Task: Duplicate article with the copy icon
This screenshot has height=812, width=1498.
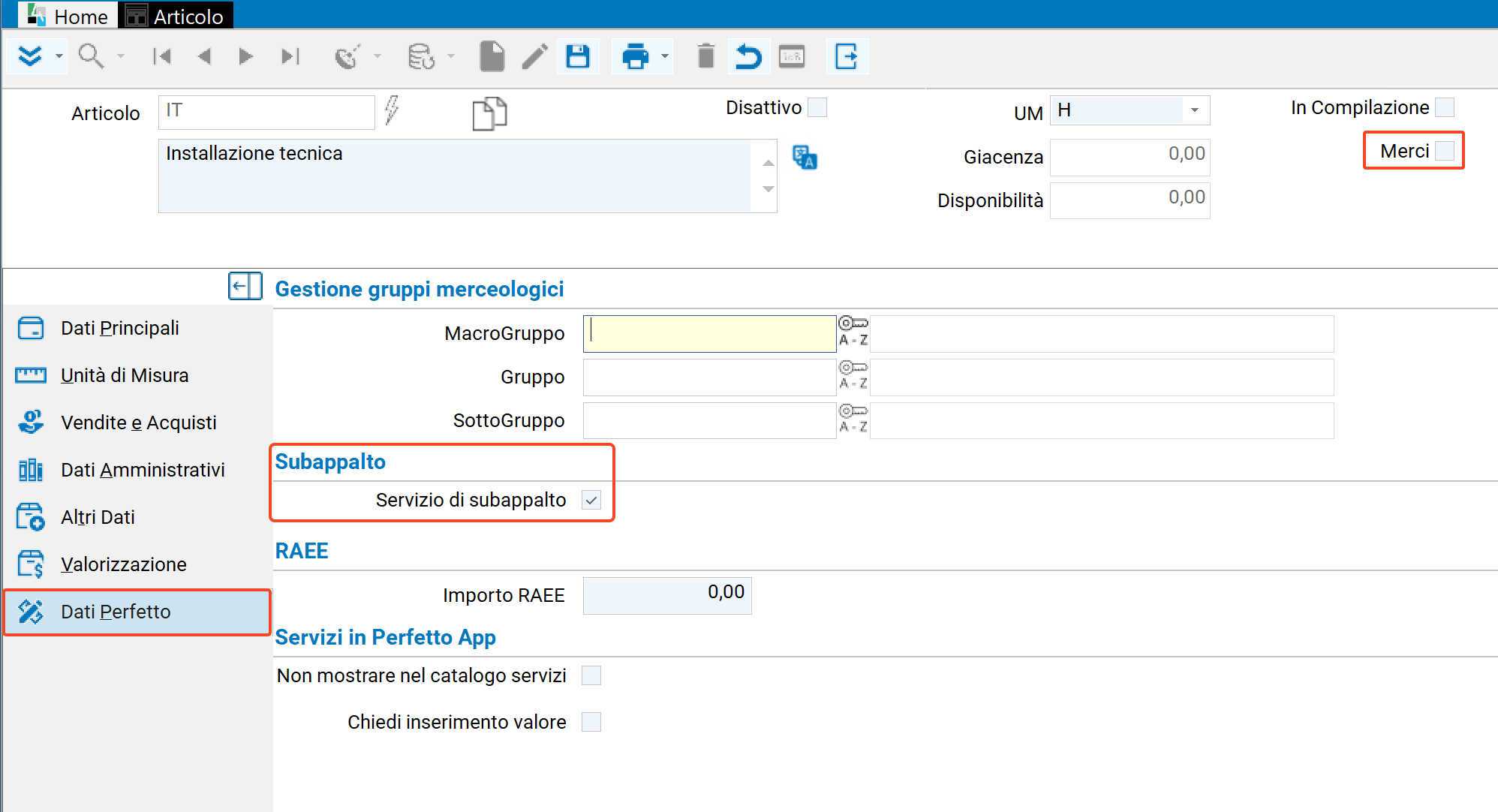Action: coord(489,113)
